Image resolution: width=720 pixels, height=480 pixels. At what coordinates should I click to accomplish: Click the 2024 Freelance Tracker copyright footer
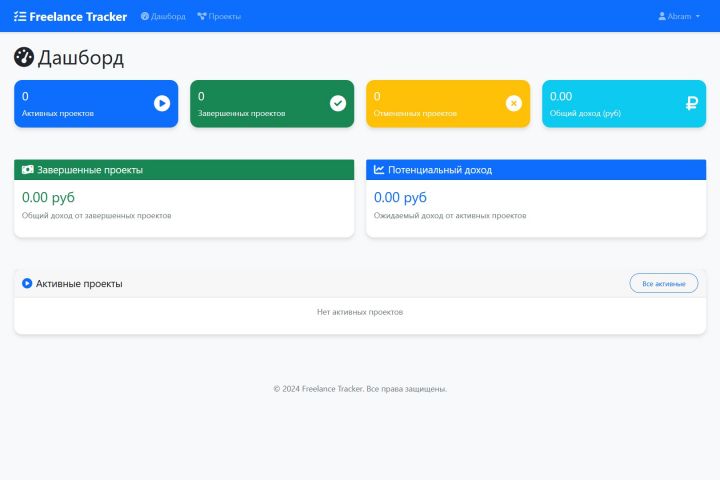point(360,389)
